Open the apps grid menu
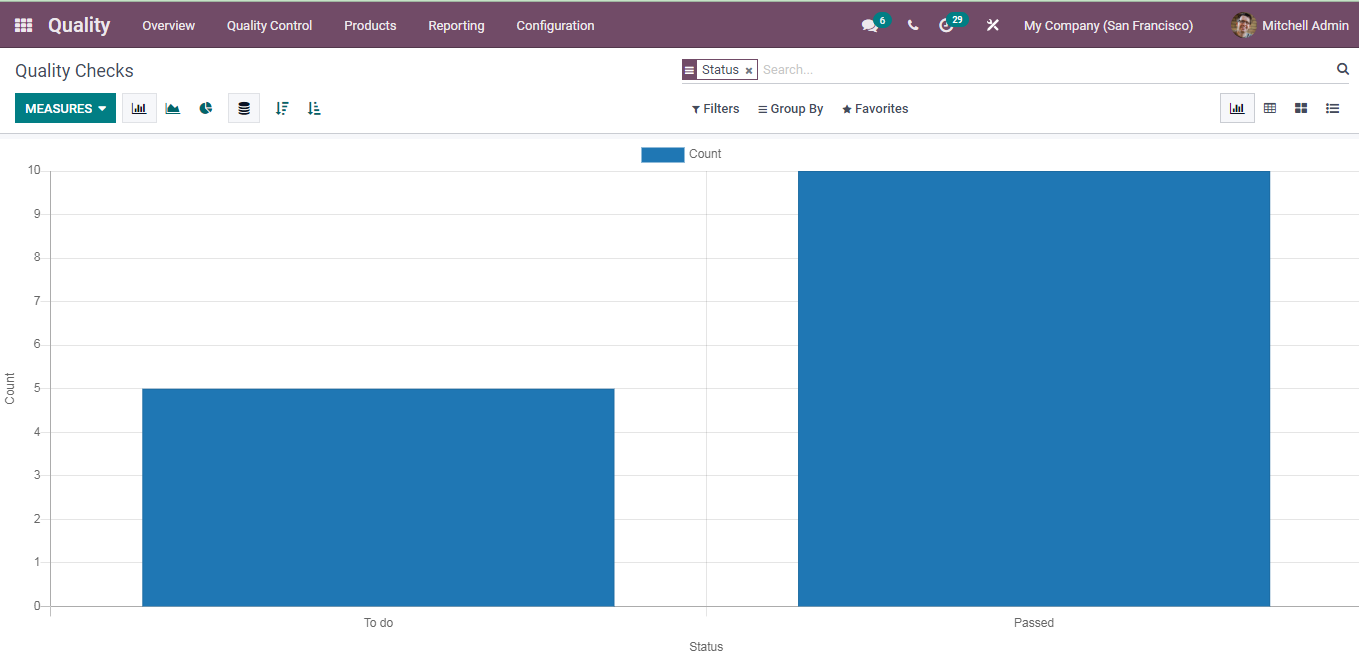 [x=22, y=25]
